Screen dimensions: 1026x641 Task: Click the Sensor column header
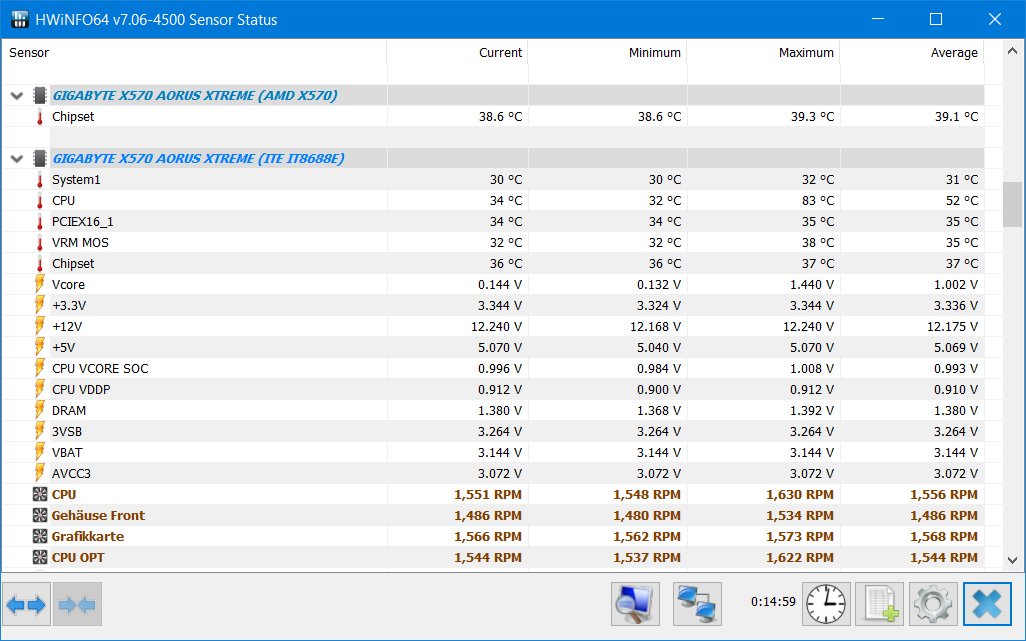click(194, 53)
